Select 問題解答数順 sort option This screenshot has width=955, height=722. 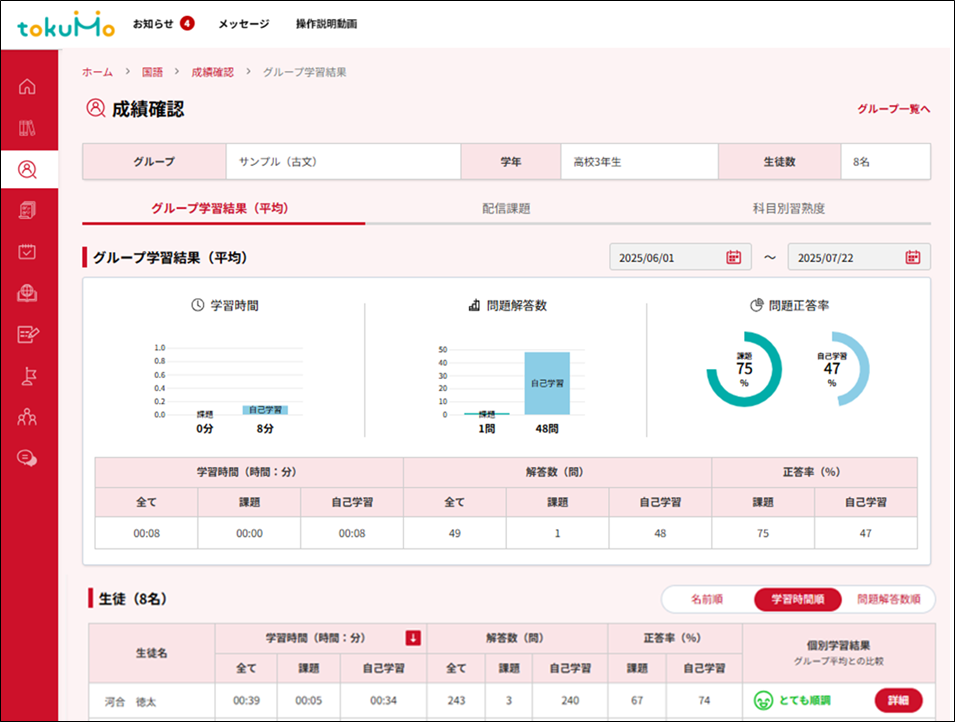(x=889, y=600)
